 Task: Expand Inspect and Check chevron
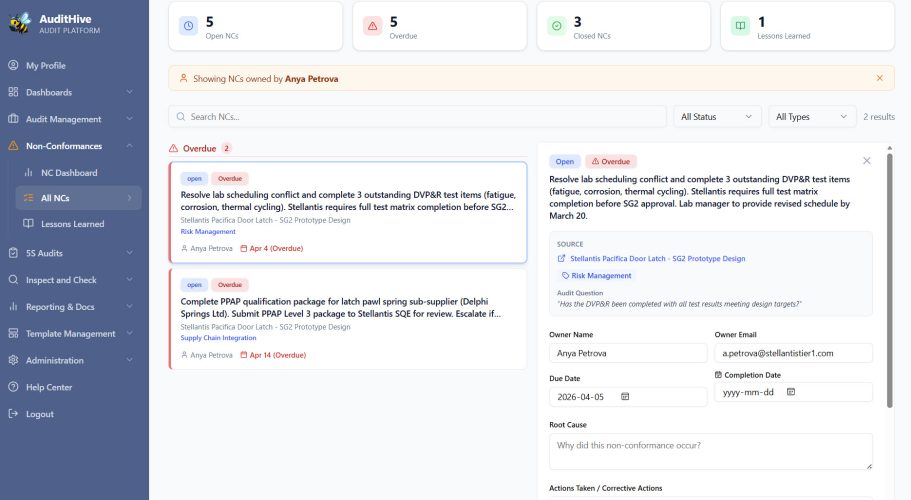pyautogui.click(x=130, y=279)
